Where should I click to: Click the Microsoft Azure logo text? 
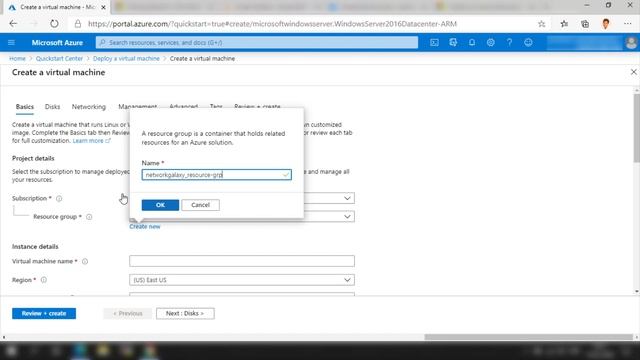coord(57,42)
